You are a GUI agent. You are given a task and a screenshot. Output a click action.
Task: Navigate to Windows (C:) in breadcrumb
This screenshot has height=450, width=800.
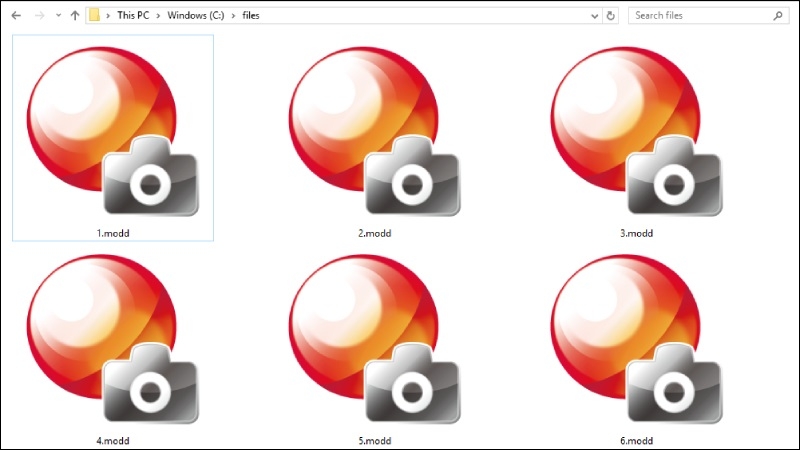[x=196, y=15]
